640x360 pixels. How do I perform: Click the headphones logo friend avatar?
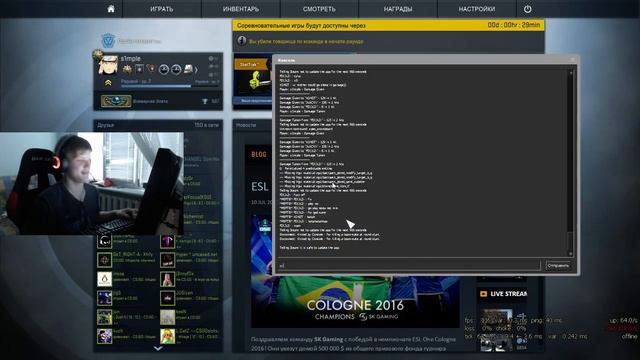click(104, 241)
